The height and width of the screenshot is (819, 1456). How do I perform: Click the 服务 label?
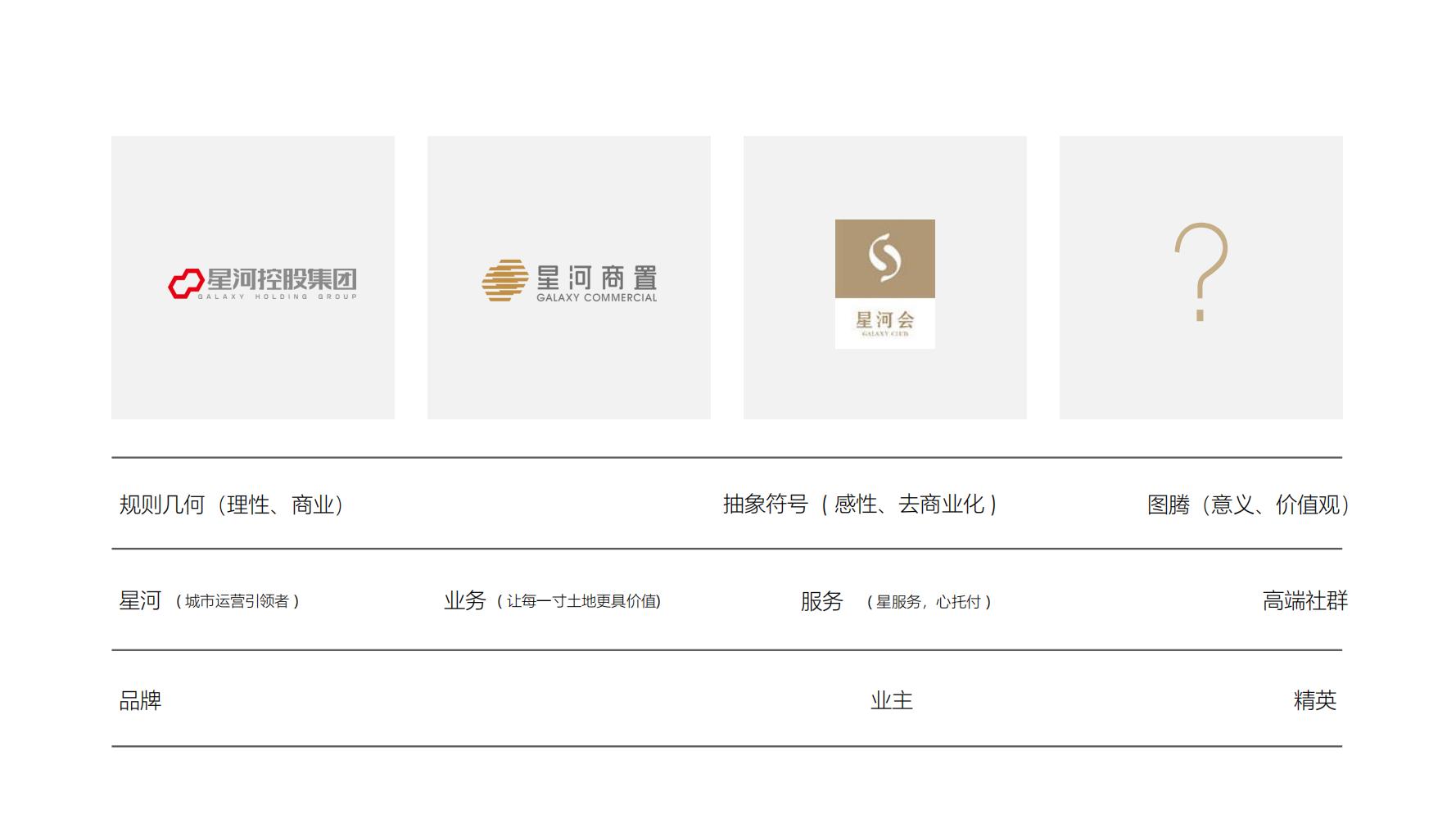point(822,601)
